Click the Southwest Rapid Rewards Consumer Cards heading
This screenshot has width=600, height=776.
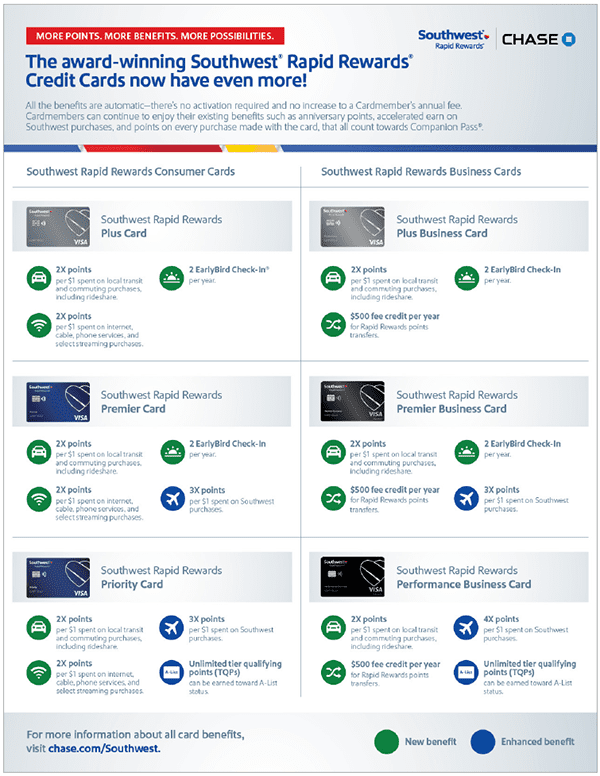click(131, 172)
